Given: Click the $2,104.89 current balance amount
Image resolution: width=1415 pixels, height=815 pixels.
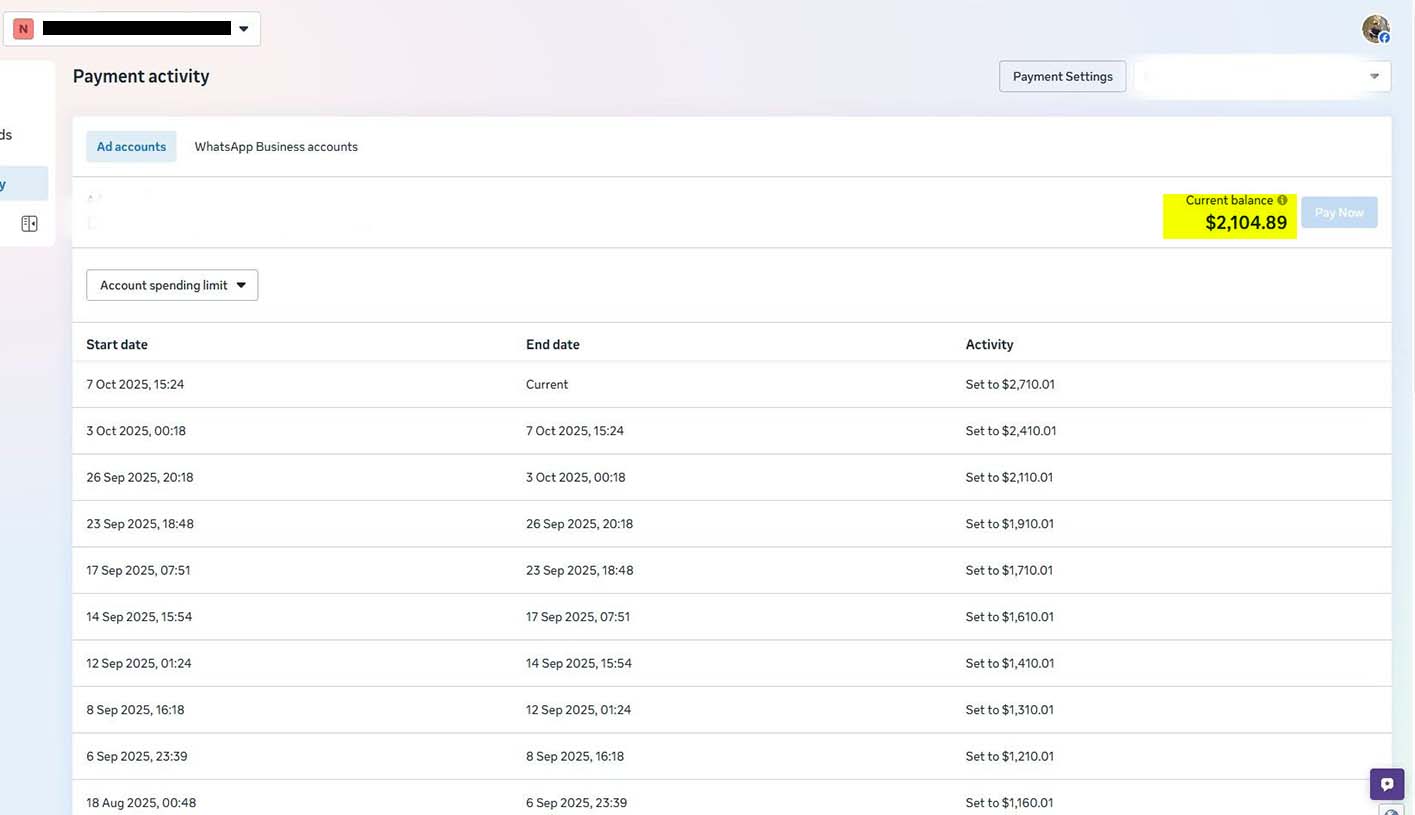Looking at the screenshot, I should pyautogui.click(x=1245, y=222).
